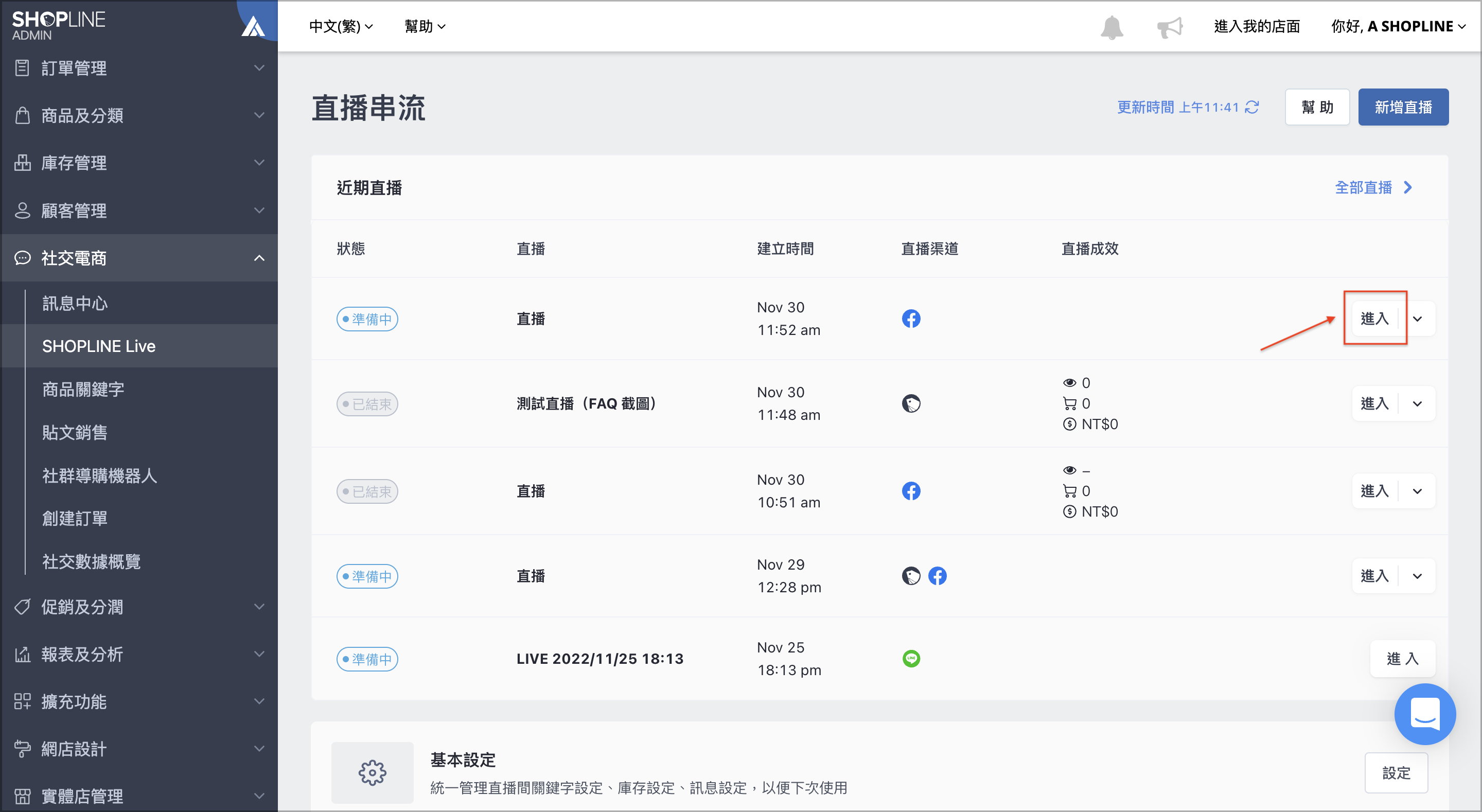
Task: Click the SHOPLINE Admin logo
Action: pos(58,25)
